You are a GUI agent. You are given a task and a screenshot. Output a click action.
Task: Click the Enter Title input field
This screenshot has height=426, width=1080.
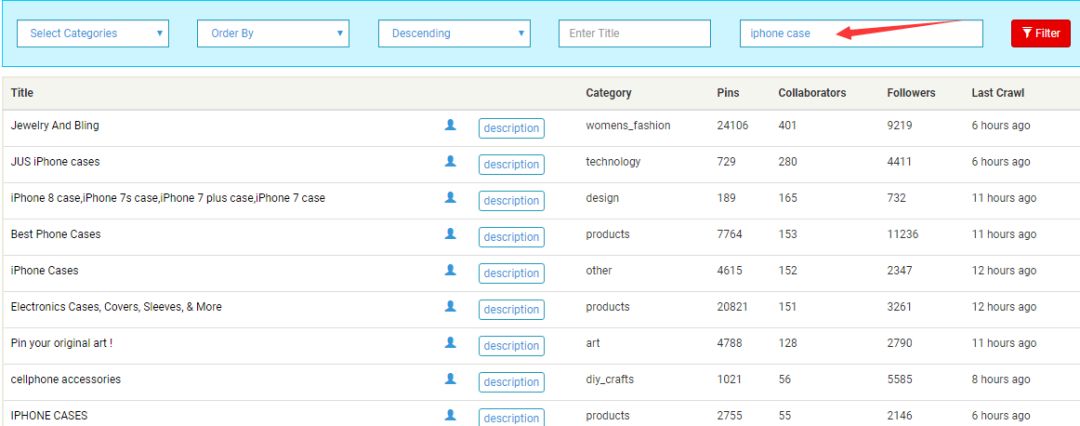634,33
